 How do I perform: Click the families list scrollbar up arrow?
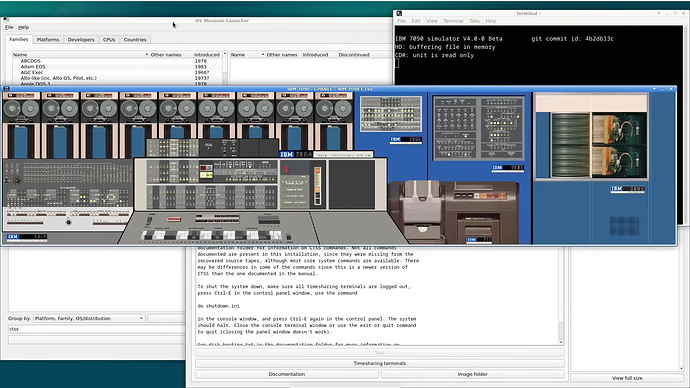(225, 54)
